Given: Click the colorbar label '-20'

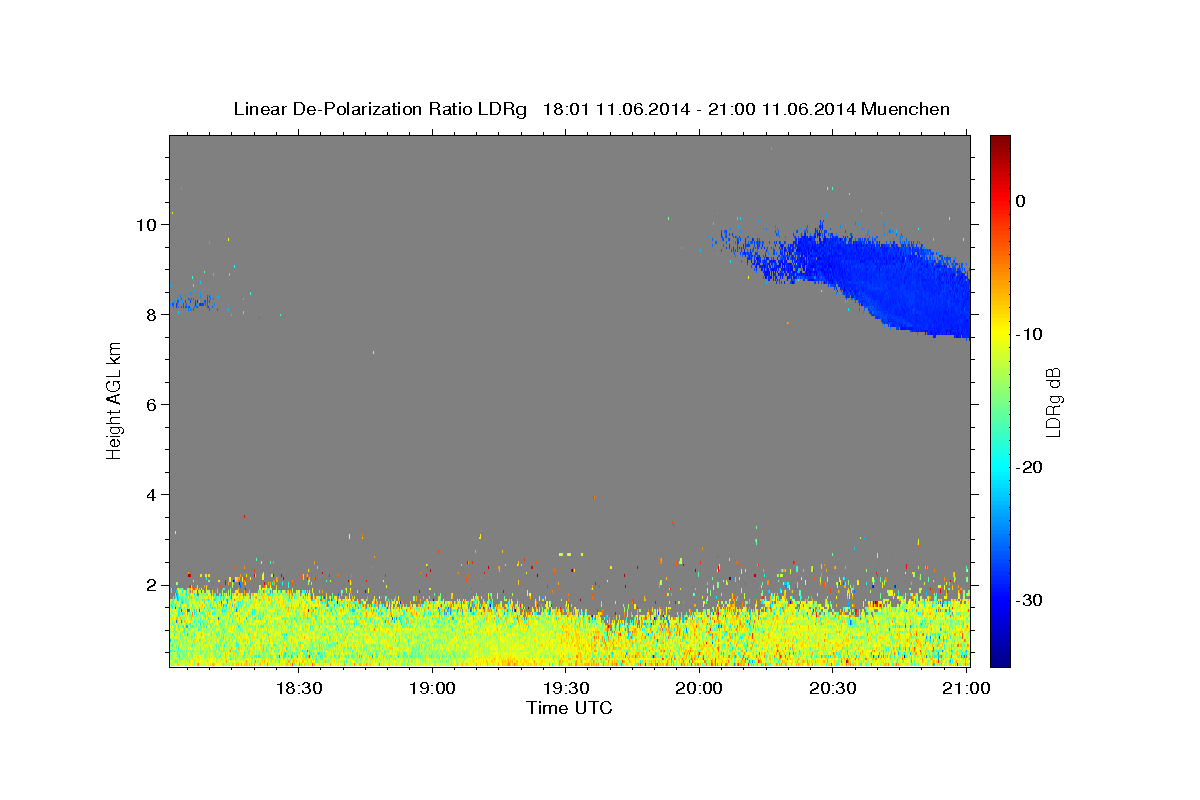Looking at the screenshot, I should coord(1030,467).
